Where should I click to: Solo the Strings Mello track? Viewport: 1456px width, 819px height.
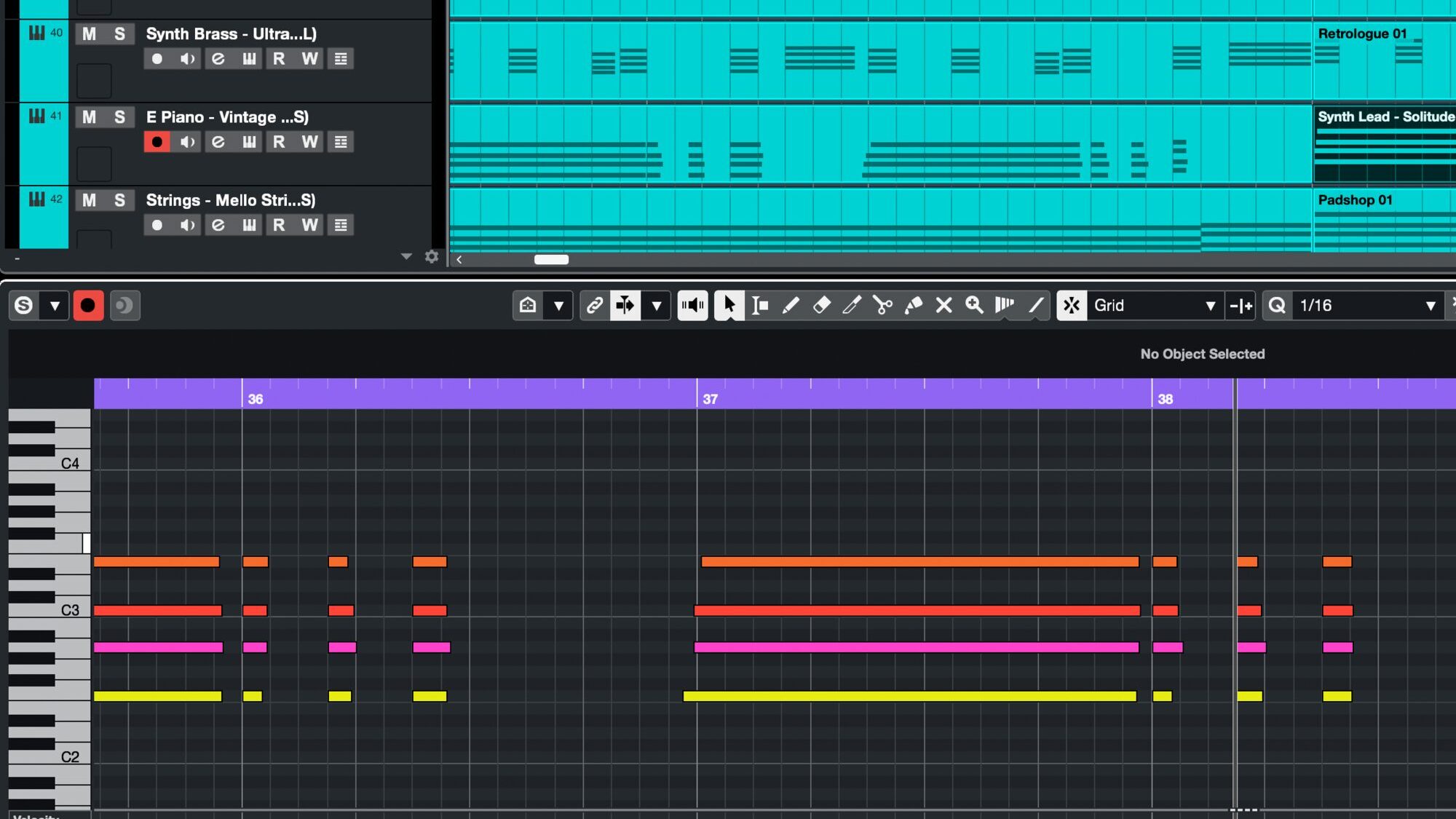tap(119, 200)
